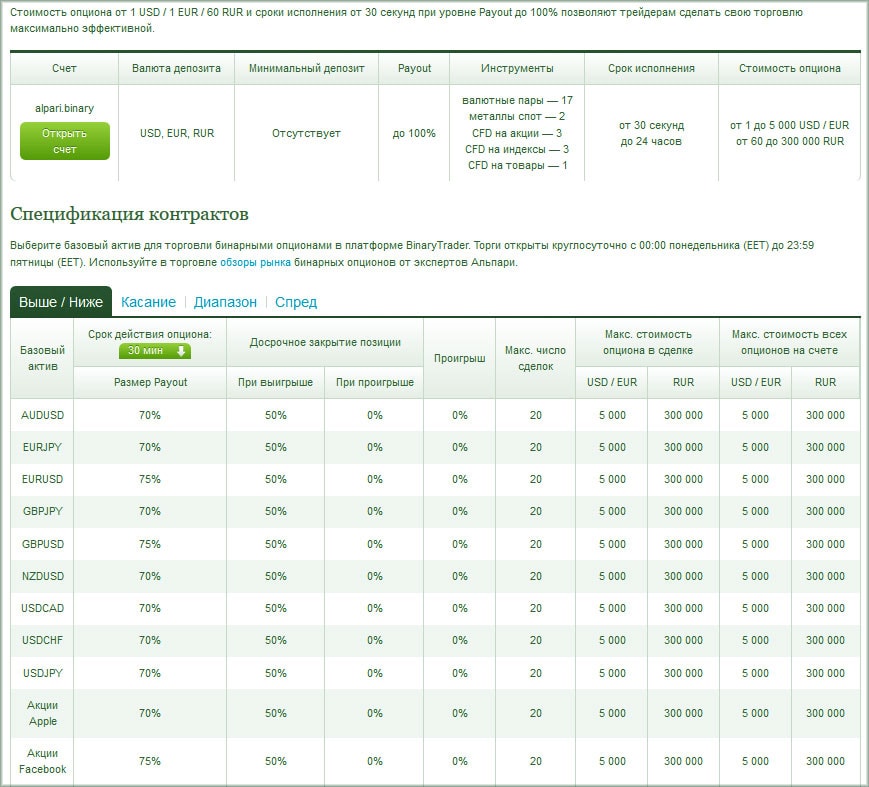Switch to the Касание tab
The image size is (869, 787).
[x=148, y=302]
